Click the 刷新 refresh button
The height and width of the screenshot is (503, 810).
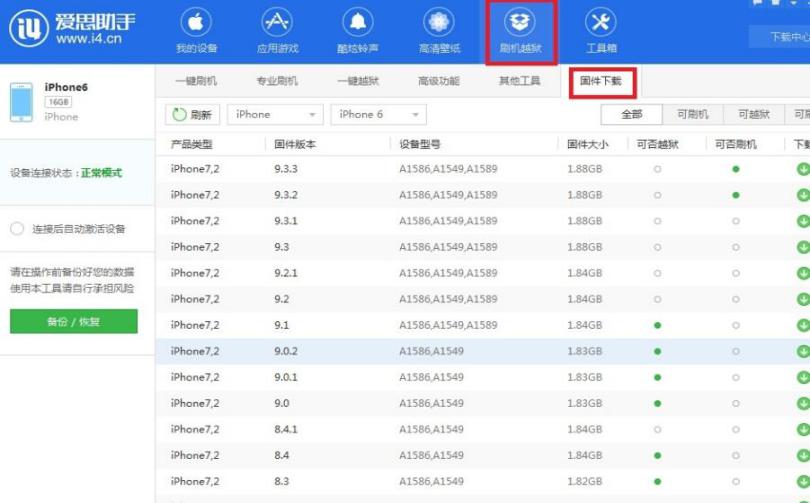(x=193, y=115)
